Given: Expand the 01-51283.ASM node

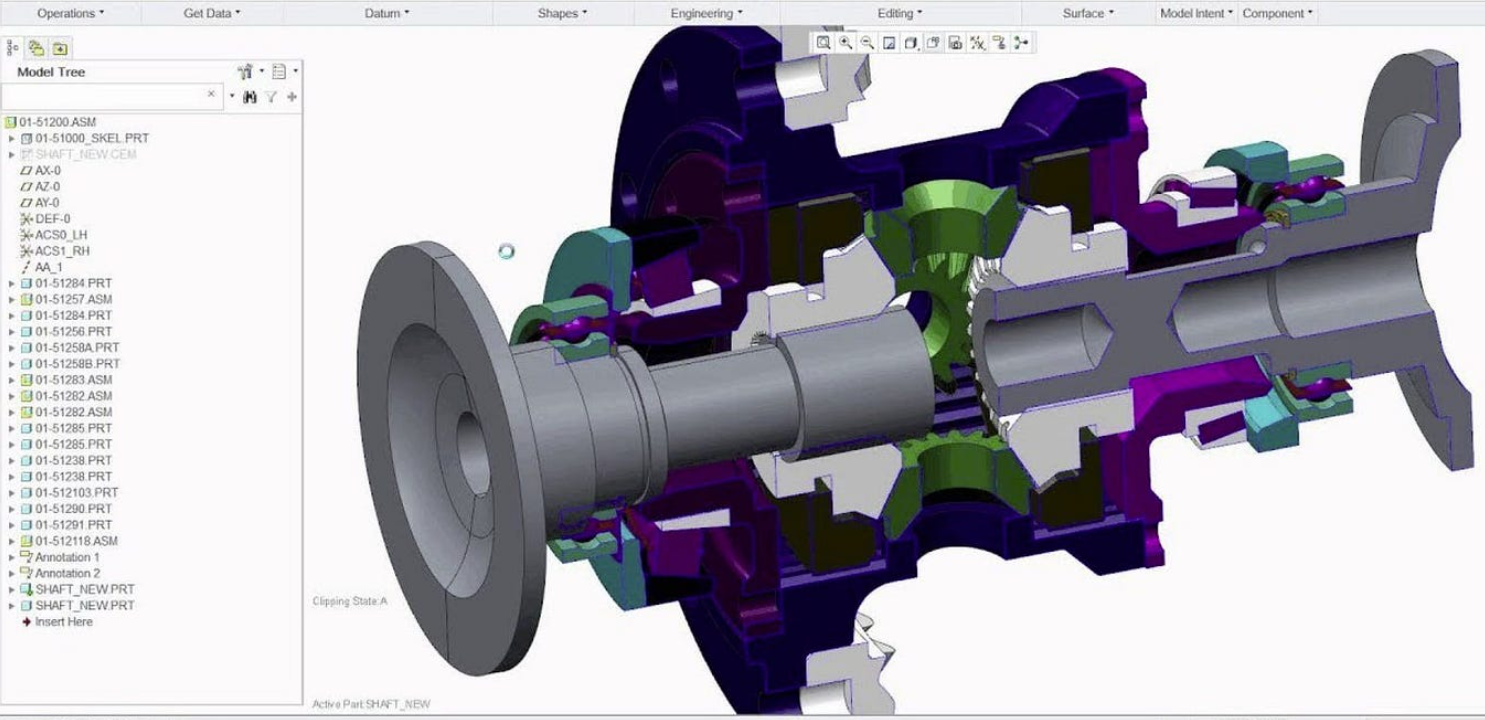Looking at the screenshot, I should pos(12,380).
